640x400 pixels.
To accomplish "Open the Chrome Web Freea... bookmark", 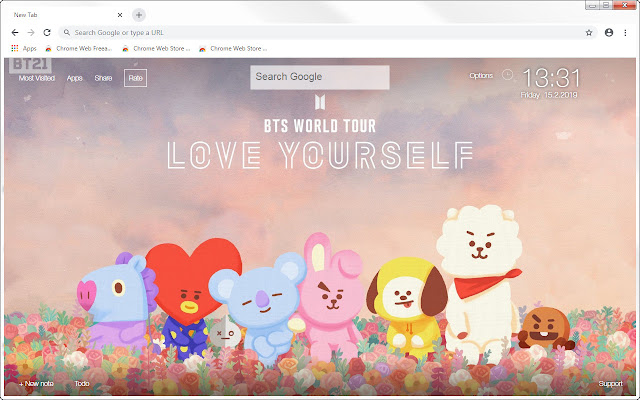I will [78, 49].
